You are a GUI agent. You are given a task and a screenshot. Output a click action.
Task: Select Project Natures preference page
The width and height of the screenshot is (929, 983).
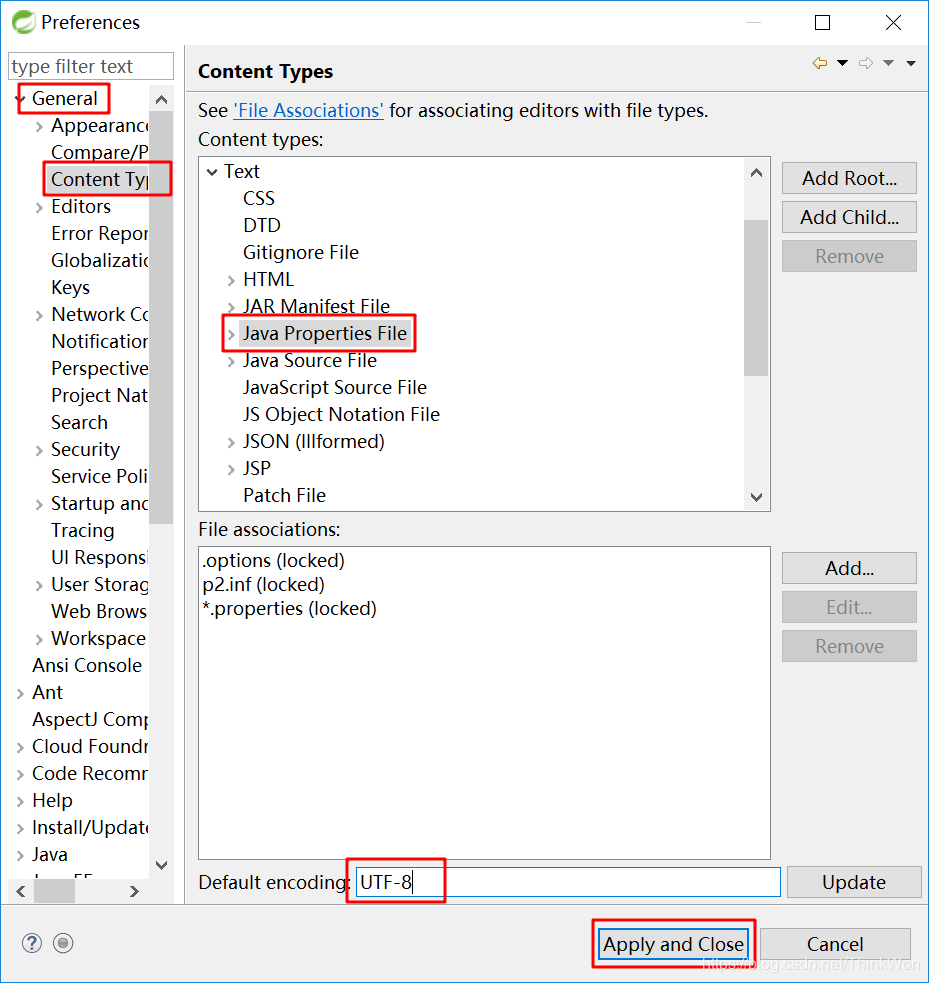(100, 395)
